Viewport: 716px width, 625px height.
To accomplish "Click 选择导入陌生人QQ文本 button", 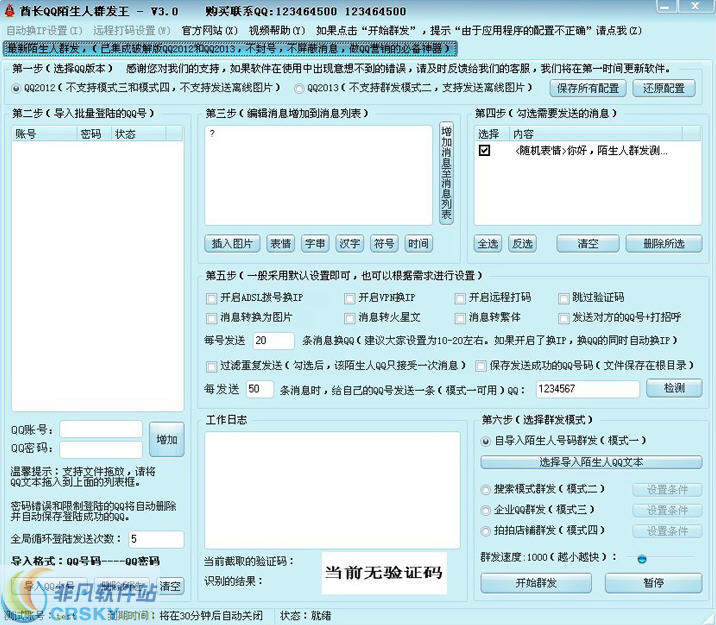I will coord(591,462).
